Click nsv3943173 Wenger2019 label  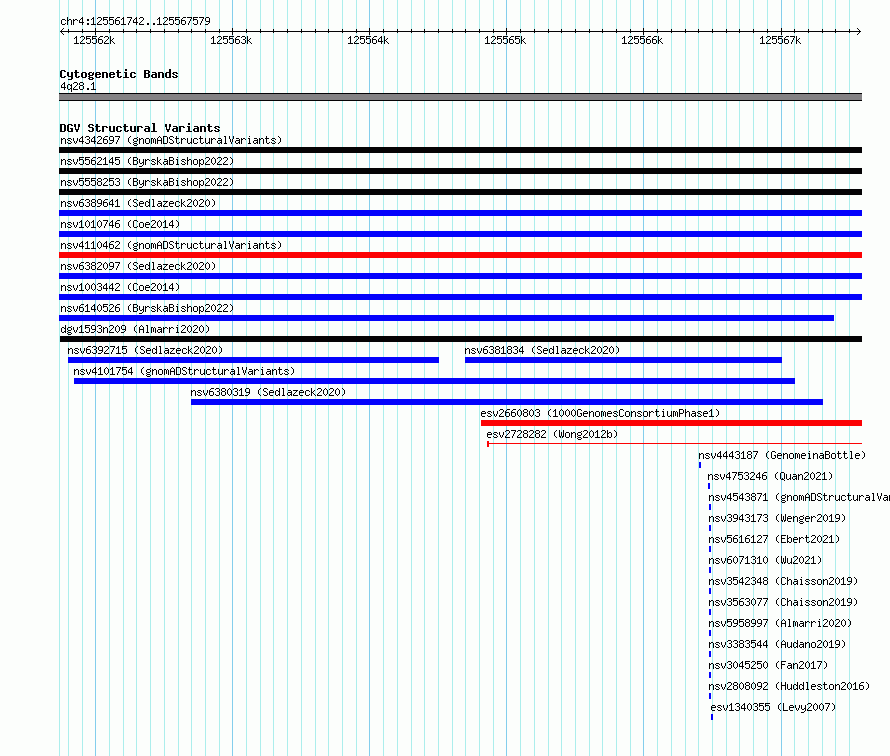(777, 518)
